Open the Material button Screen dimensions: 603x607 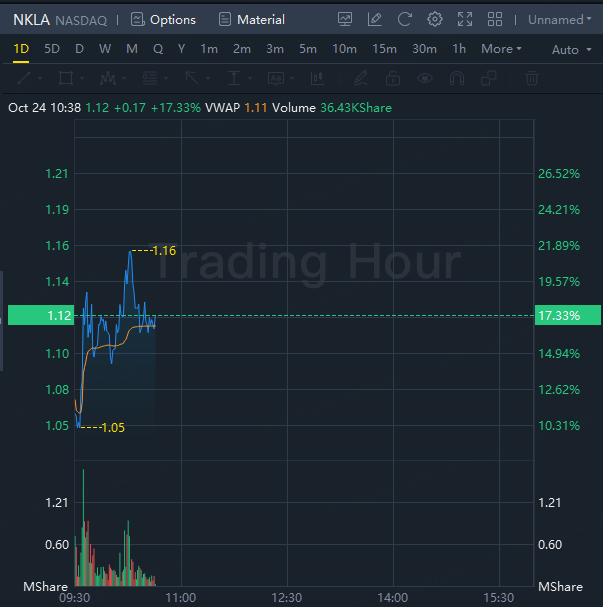(252, 19)
